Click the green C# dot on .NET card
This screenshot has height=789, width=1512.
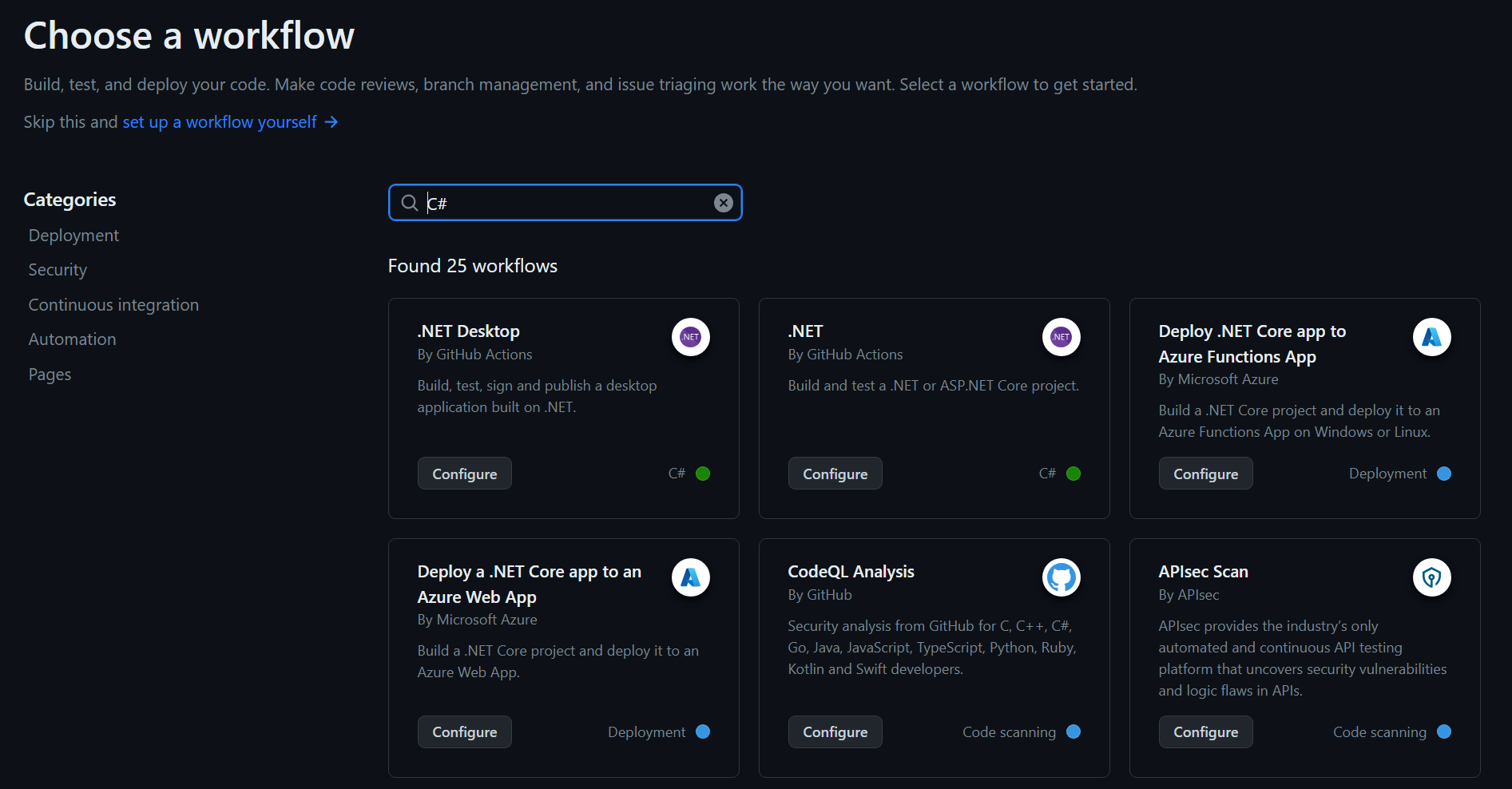(x=1073, y=474)
